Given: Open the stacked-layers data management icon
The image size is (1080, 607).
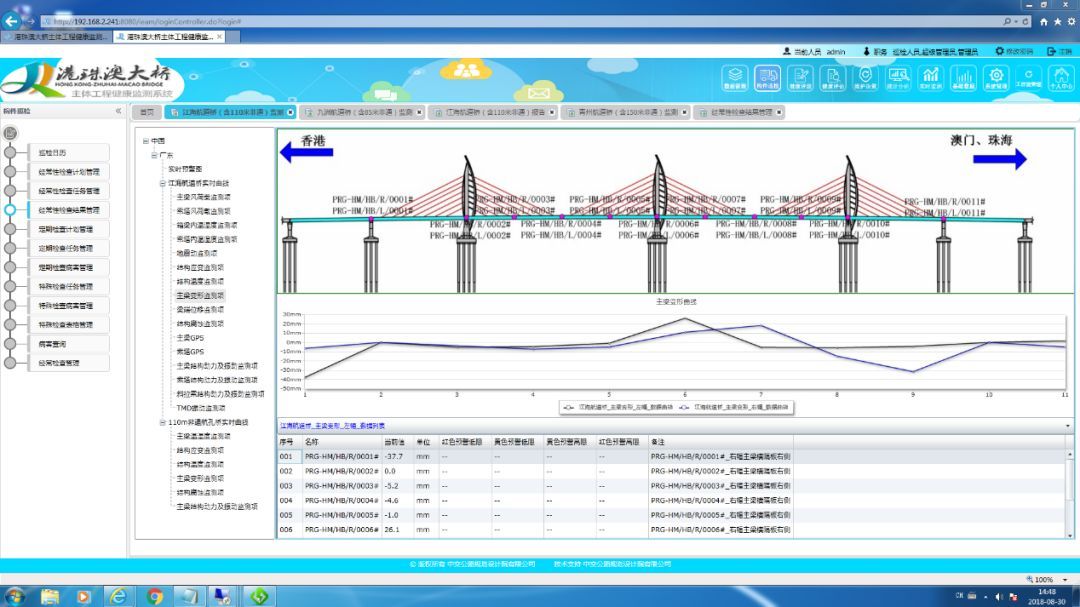Looking at the screenshot, I should pos(735,78).
